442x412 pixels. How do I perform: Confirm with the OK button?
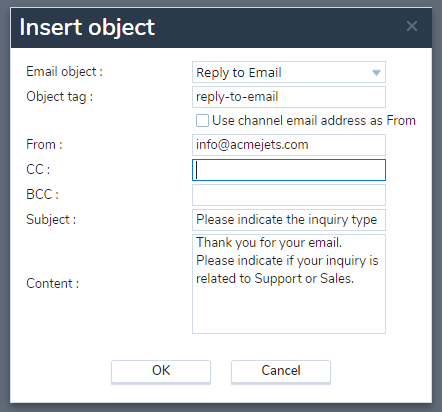pos(161,371)
